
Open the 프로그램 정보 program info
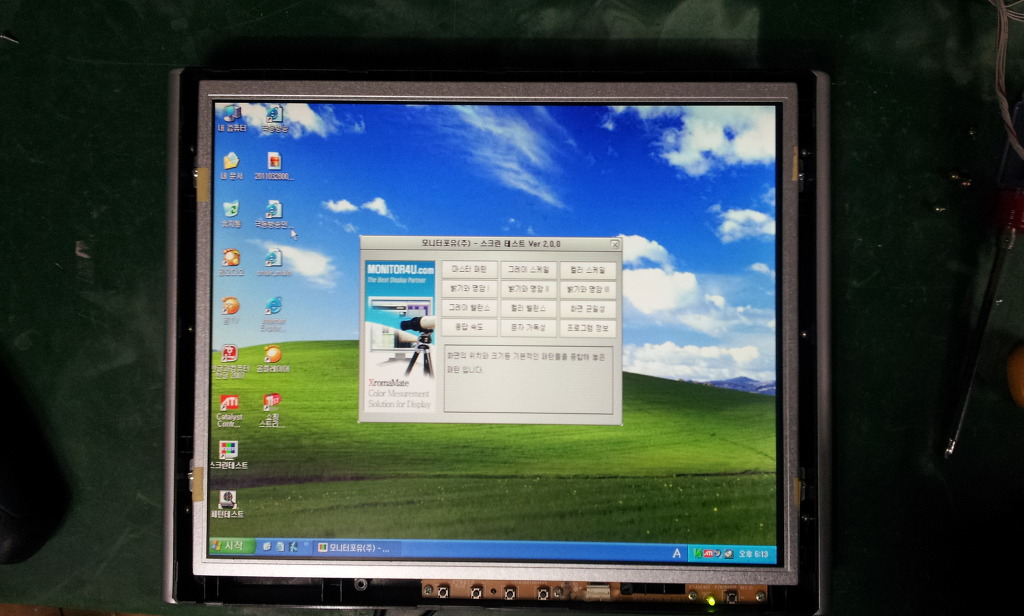[x=588, y=327]
